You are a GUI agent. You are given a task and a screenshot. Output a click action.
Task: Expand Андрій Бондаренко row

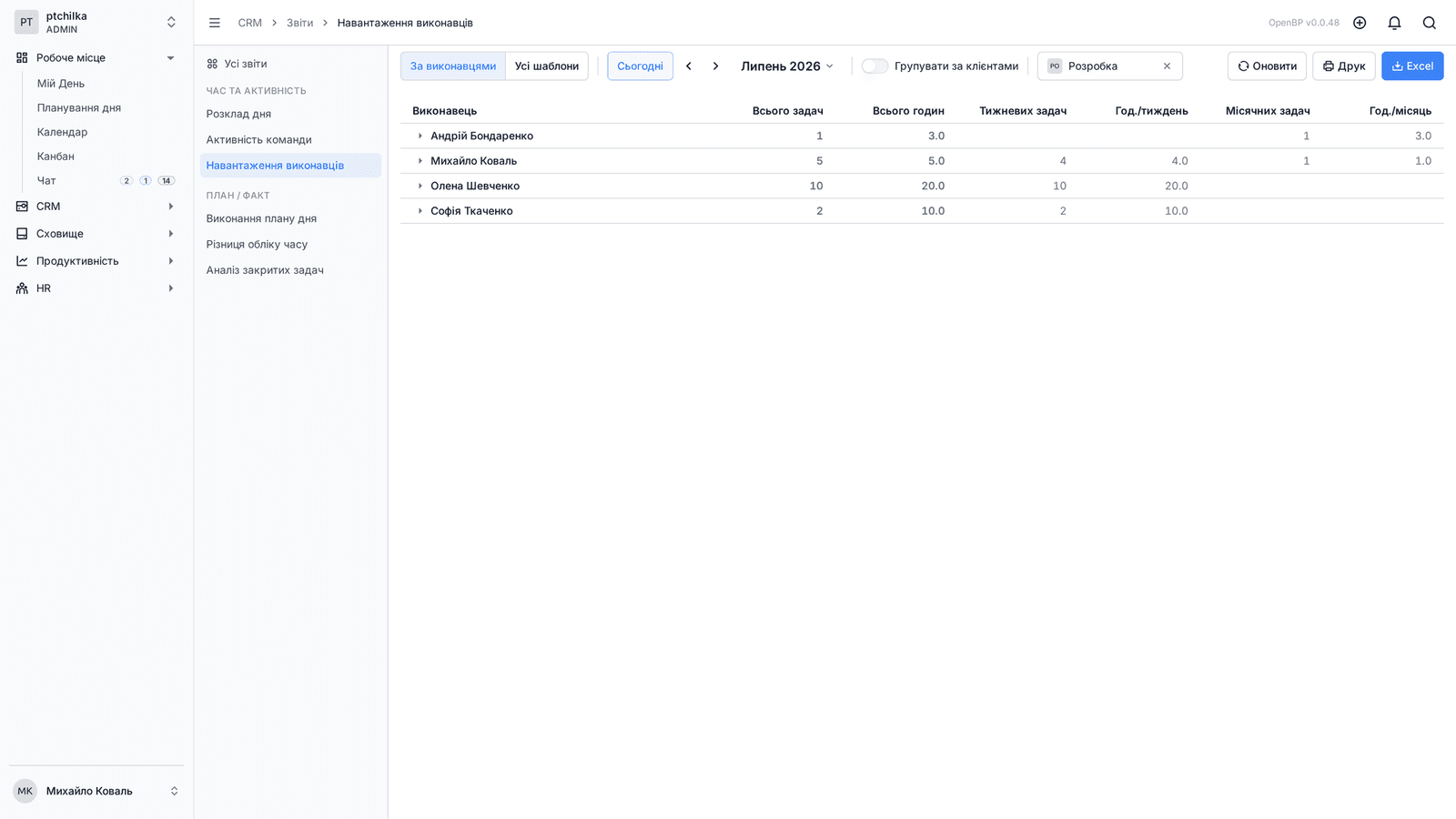point(420,136)
